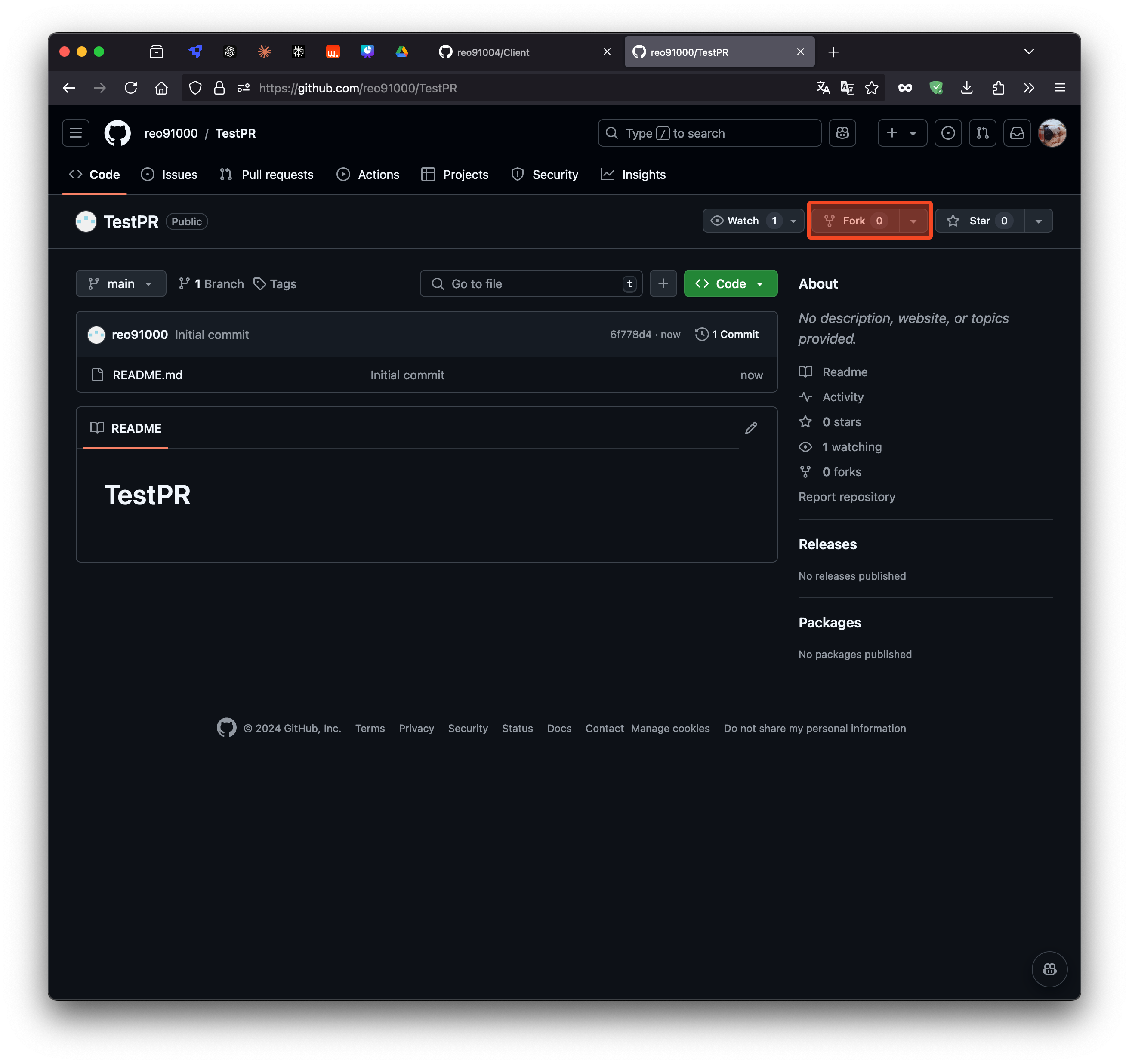Open the README.md file link
The image size is (1129, 1064).
147,375
